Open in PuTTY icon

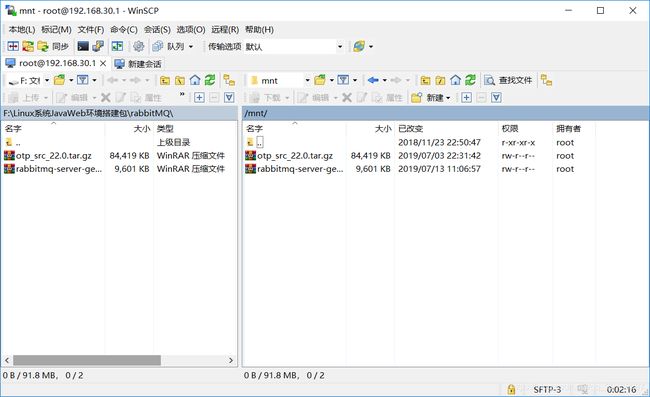[98, 46]
